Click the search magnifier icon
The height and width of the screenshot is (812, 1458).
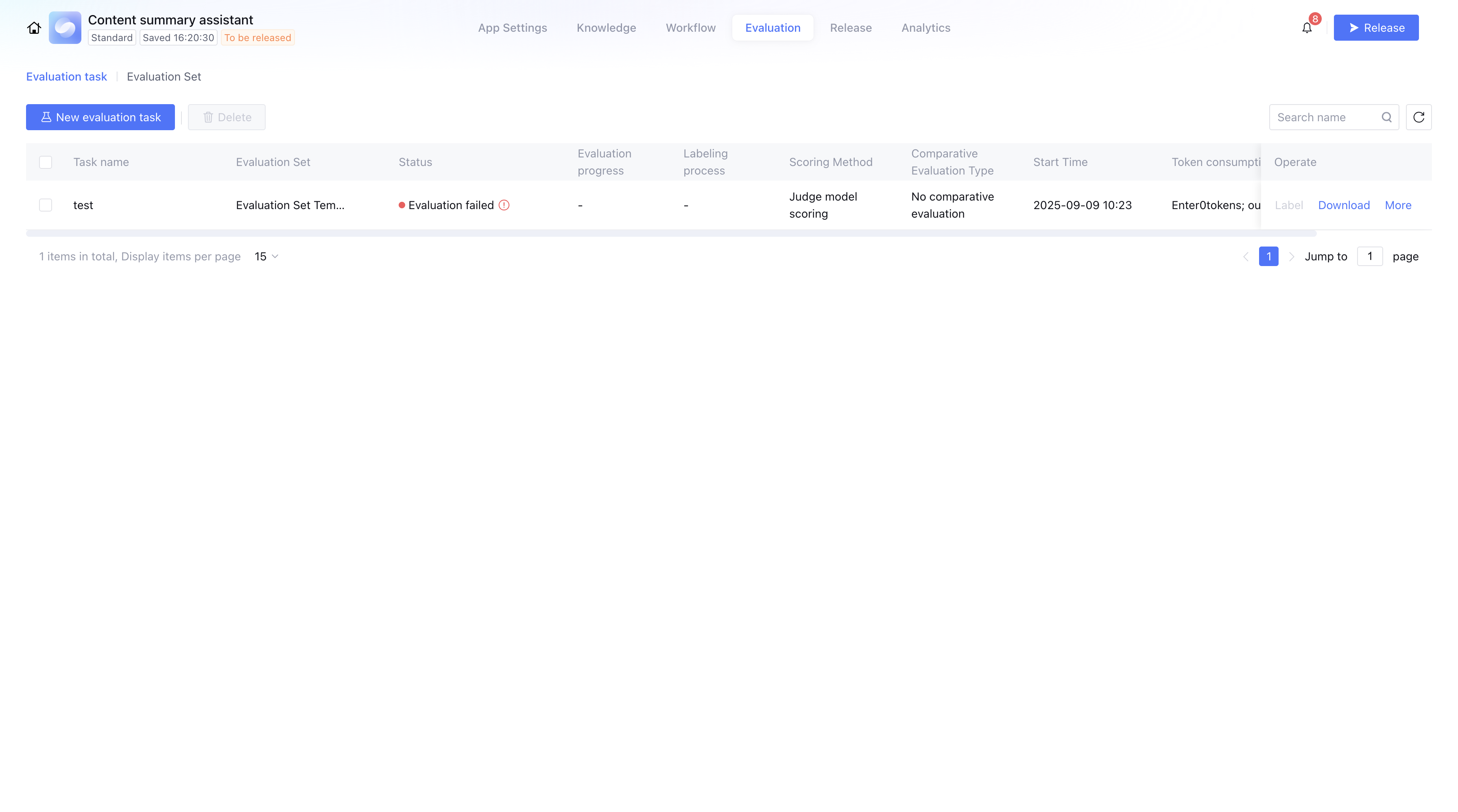point(1386,117)
